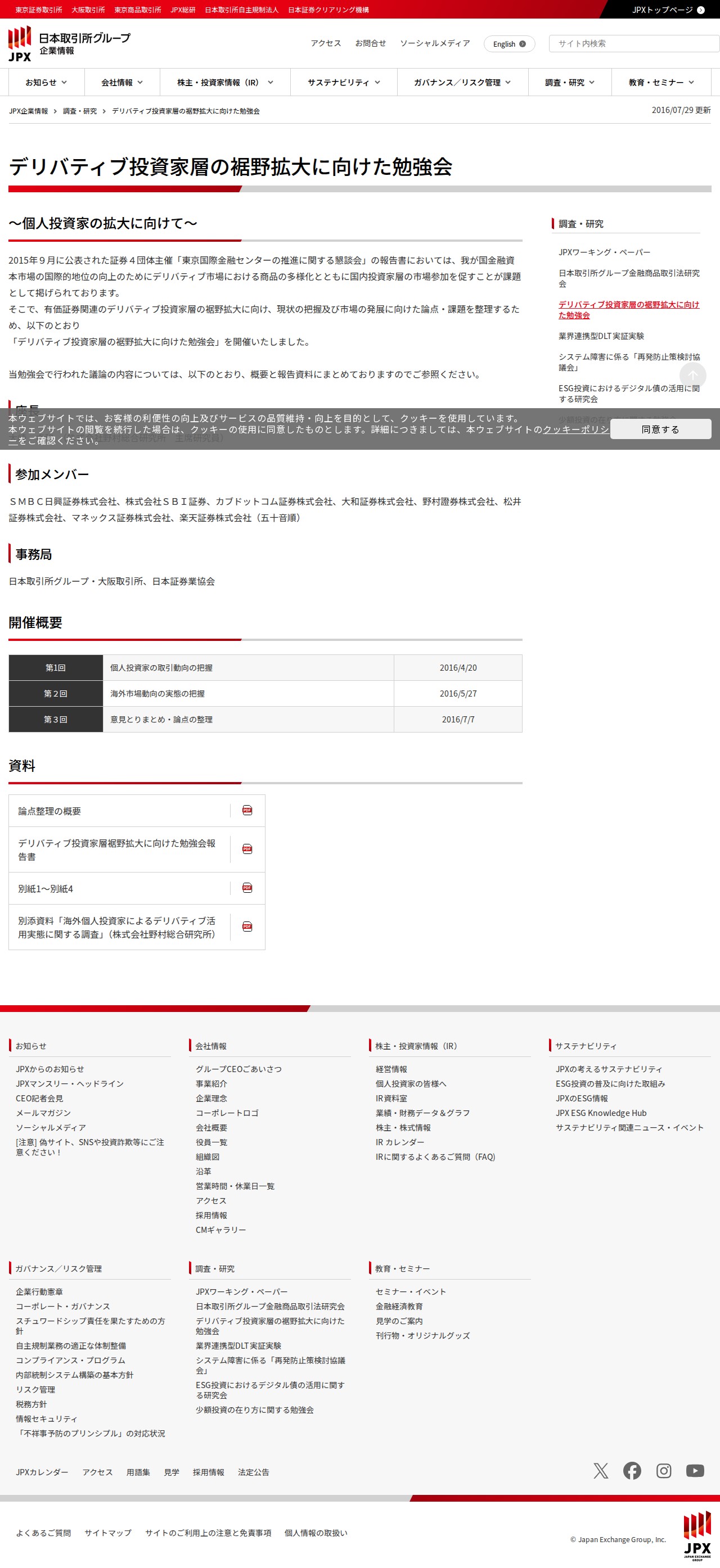This screenshot has width=720, height=1568.
Task: Open the 個人情報の取扱い footer link
Action: tap(316, 1533)
